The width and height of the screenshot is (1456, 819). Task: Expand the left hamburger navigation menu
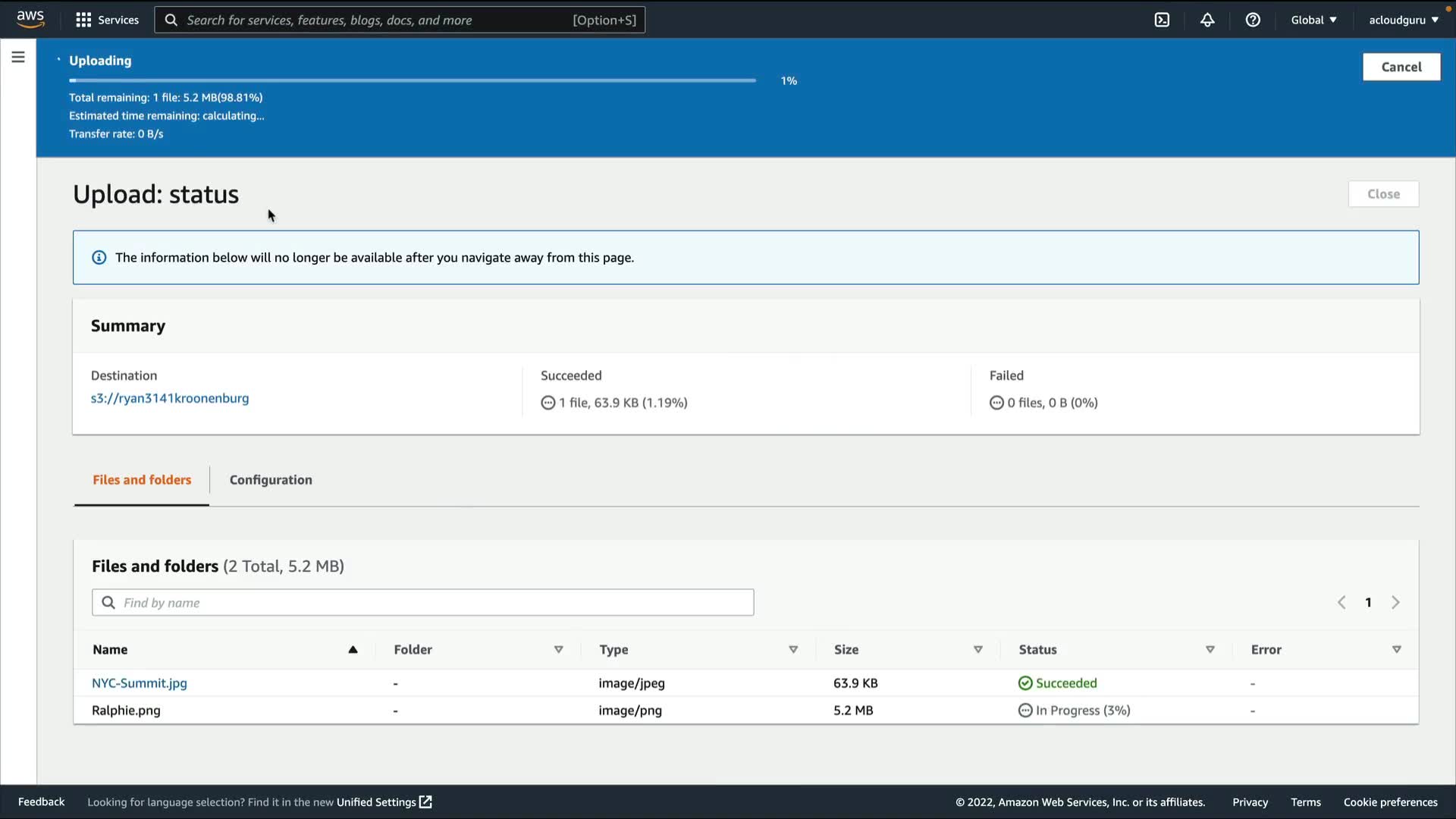(x=18, y=57)
